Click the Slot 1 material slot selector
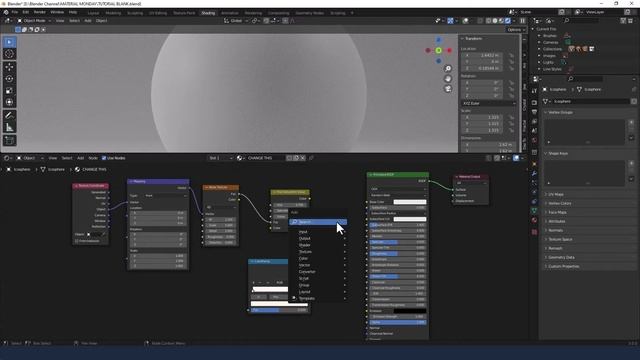The width and height of the screenshot is (640, 360). point(220,158)
